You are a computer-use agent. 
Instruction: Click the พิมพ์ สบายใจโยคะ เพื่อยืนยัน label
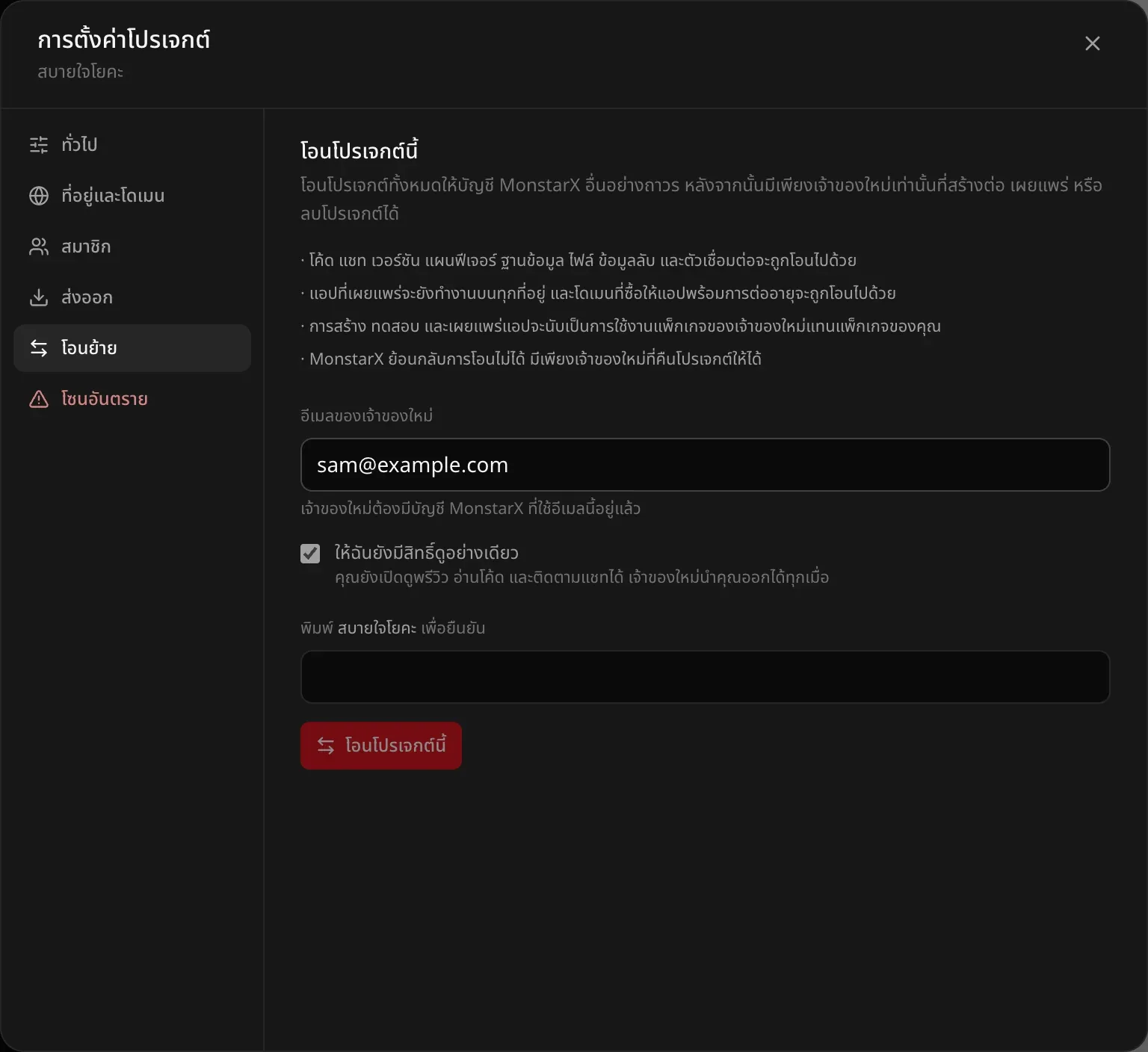click(393, 628)
